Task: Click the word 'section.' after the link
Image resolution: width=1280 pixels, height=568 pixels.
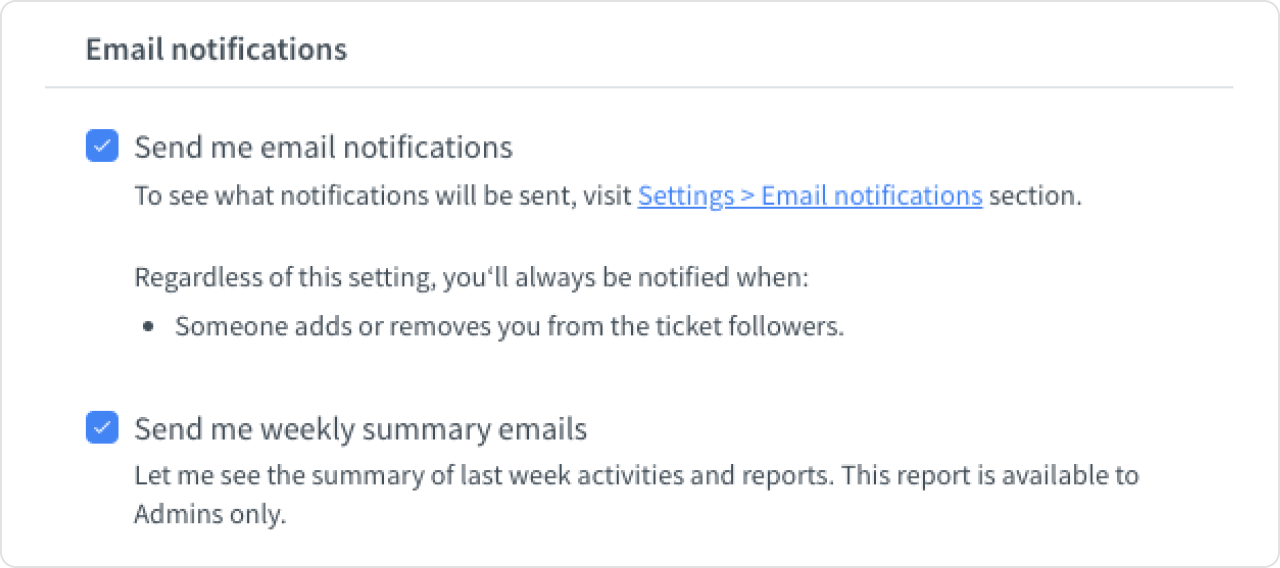Action: 1035,196
